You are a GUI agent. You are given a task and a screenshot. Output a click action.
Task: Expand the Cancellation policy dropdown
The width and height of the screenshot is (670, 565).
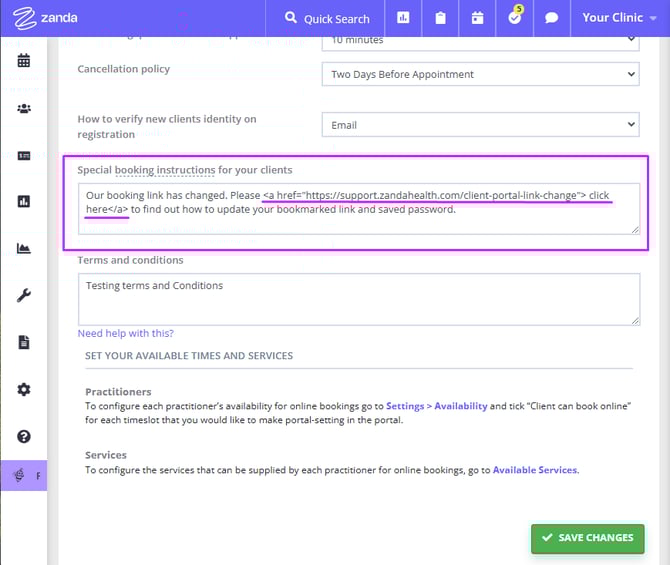(x=479, y=74)
